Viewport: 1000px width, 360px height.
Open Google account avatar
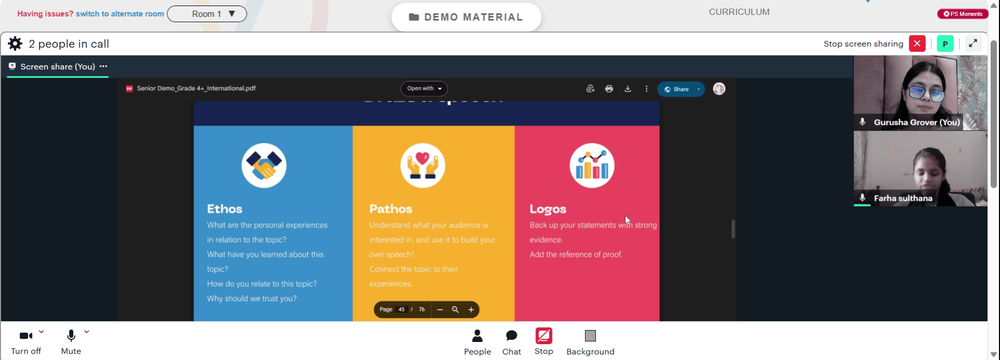pos(719,89)
